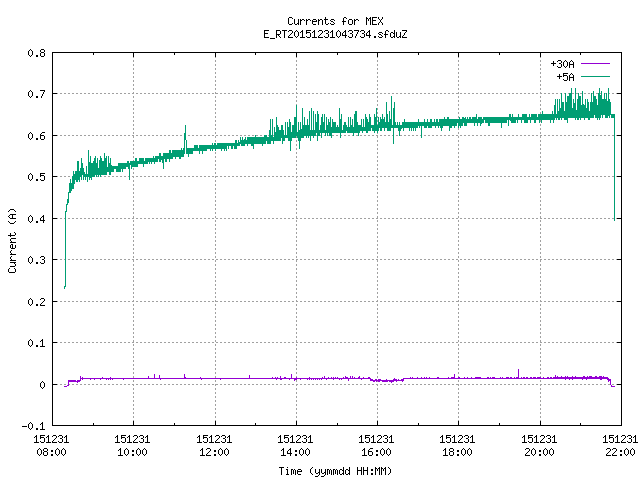
Task: Click the green +5A legend line sample
Action: pyautogui.click(x=595, y=76)
